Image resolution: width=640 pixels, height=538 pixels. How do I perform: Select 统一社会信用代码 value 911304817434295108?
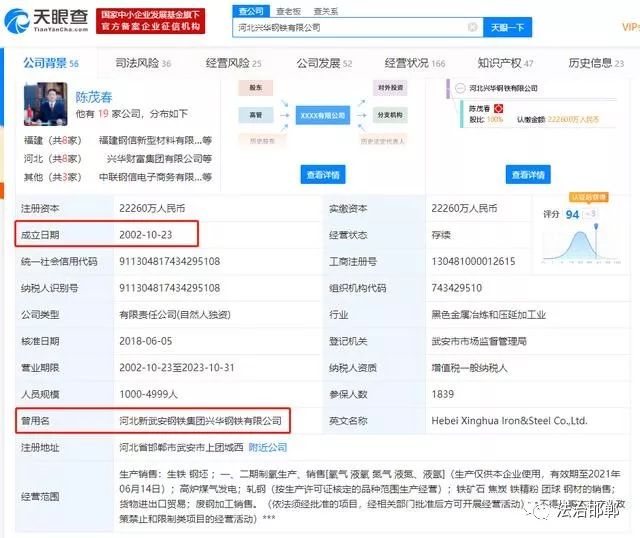pos(169,261)
